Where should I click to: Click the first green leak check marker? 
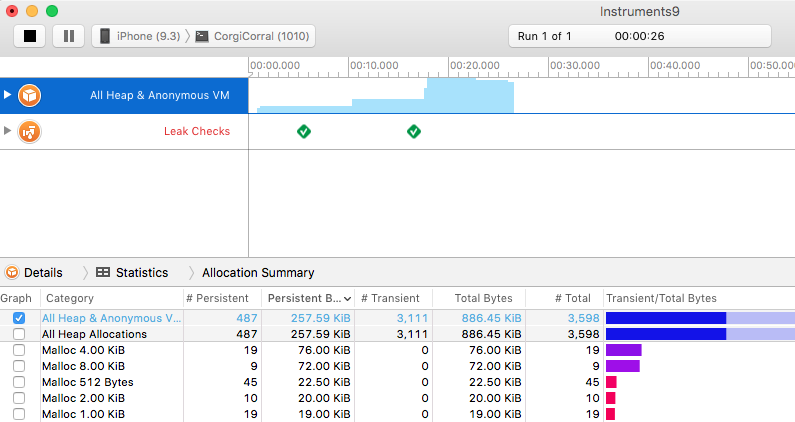[x=304, y=131]
